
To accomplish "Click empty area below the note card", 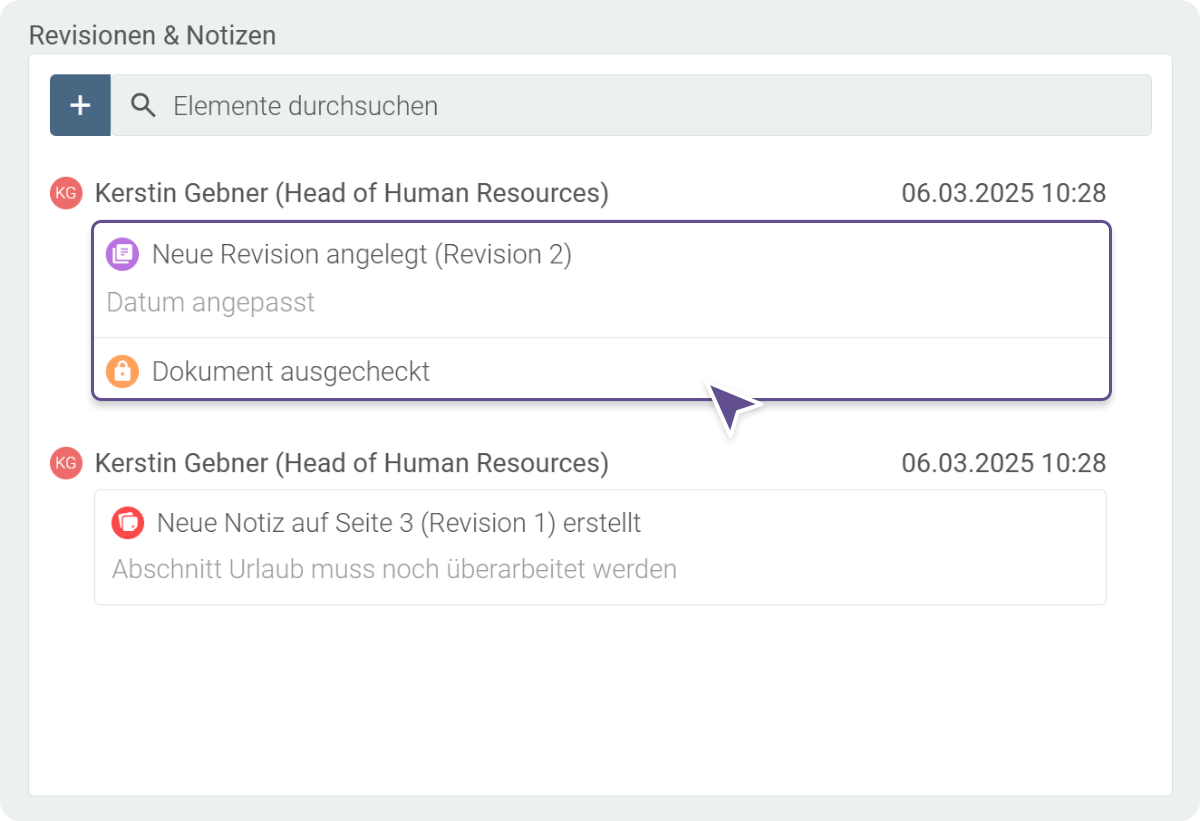I will 600,700.
